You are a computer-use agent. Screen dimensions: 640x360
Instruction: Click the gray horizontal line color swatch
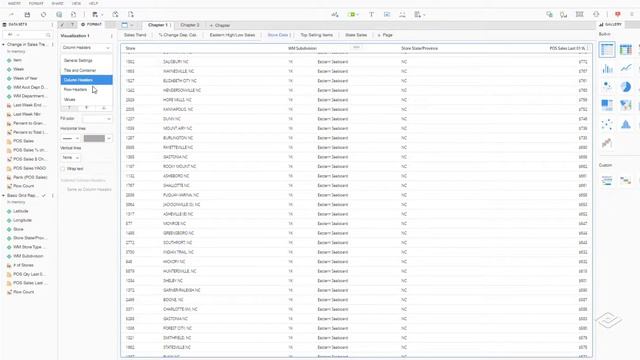(x=94, y=138)
